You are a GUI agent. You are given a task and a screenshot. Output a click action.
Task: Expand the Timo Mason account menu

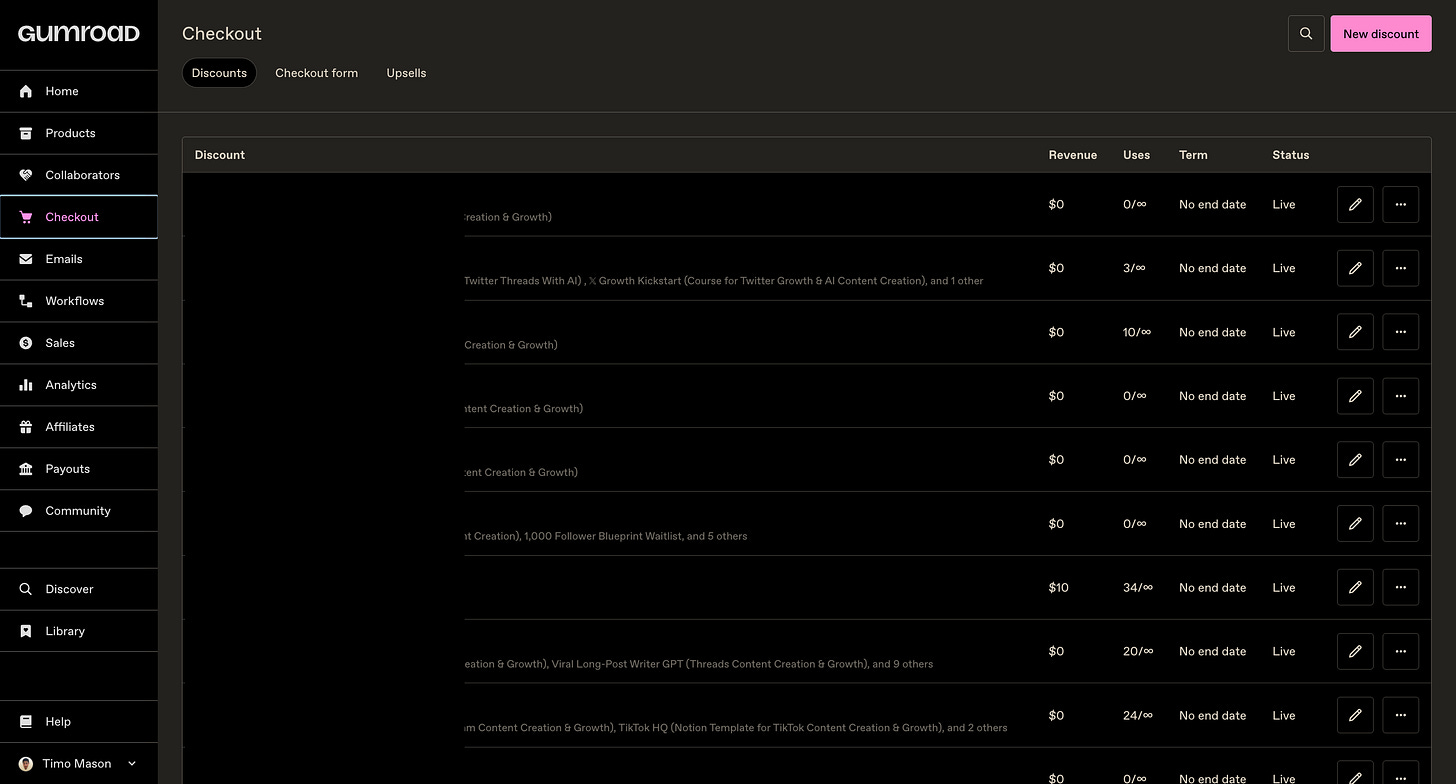[79, 763]
